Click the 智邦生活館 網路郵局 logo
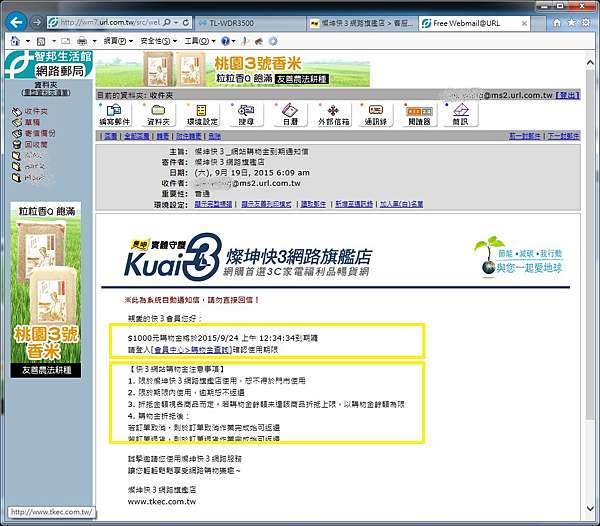600x526 pixels. click(x=49, y=64)
